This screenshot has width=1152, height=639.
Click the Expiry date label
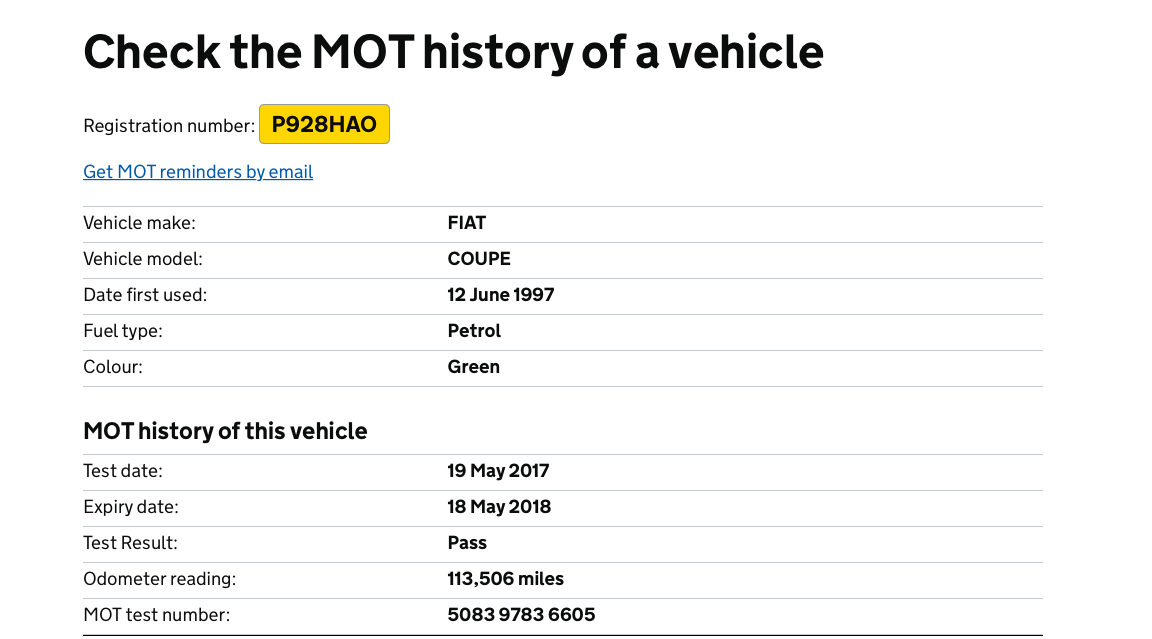click(x=131, y=507)
